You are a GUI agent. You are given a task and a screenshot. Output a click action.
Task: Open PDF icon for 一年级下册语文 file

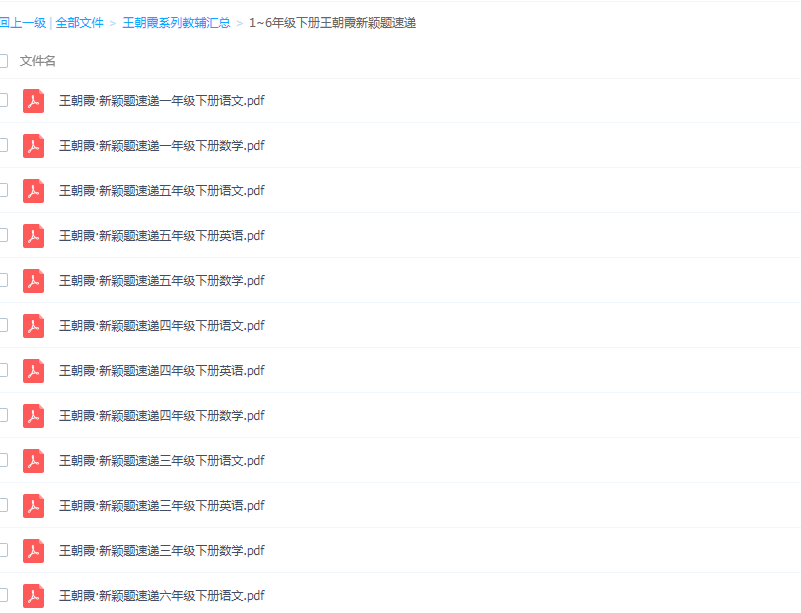[x=33, y=101]
